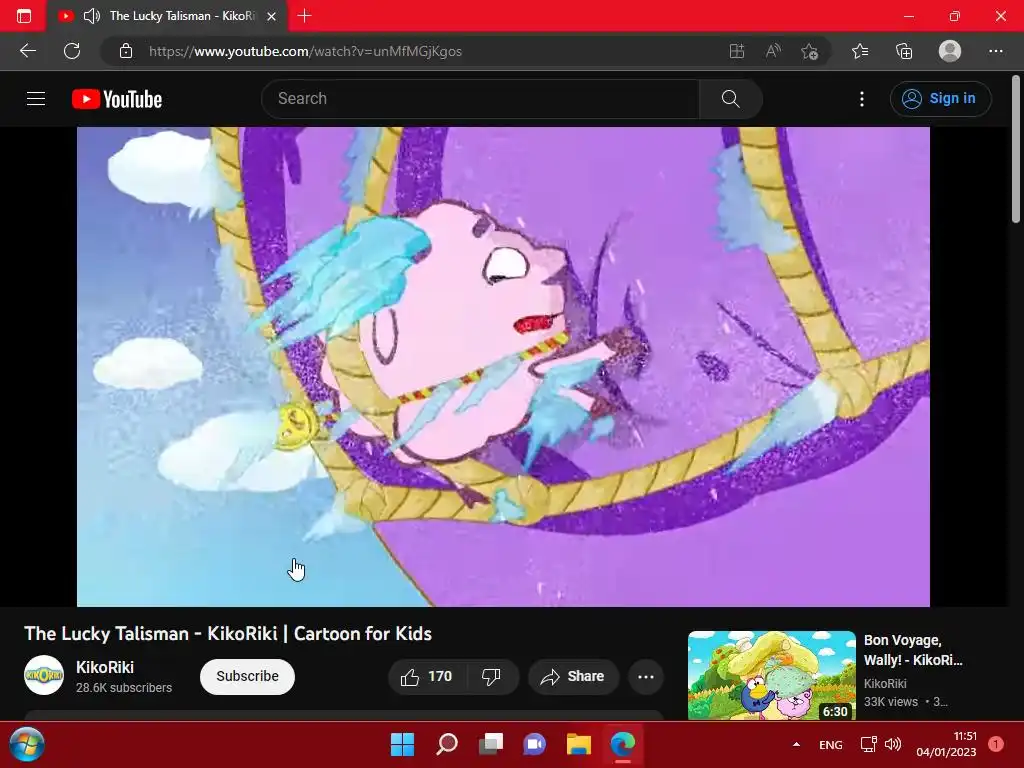Like the video with 170 likes
This screenshot has height=768, width=1024.
pos(427,677)
